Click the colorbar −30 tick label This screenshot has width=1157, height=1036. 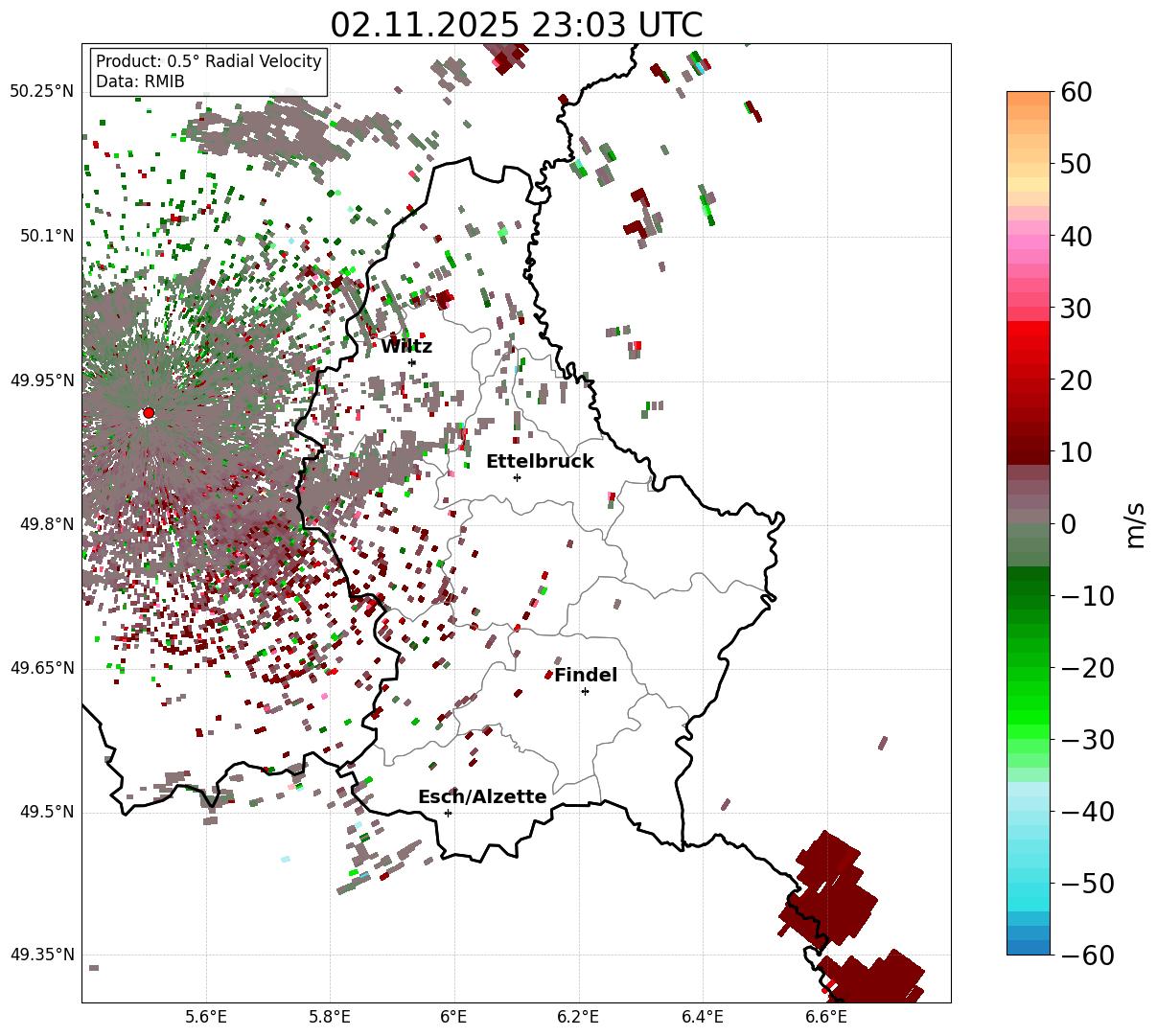coord(1087,739)
